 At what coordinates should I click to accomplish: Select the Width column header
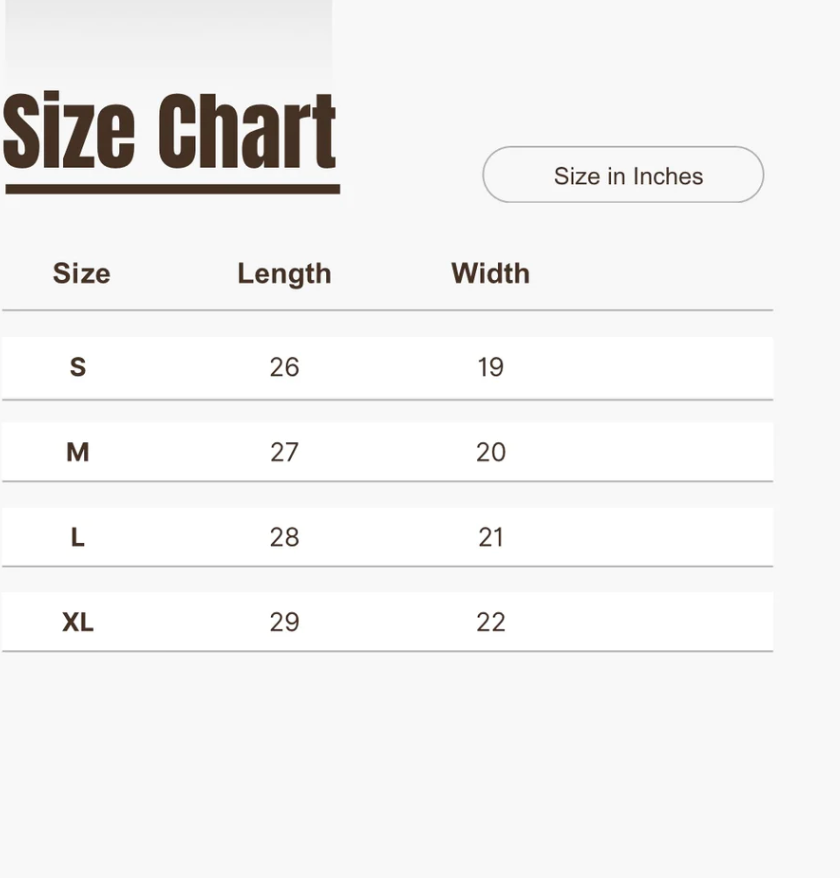click(x=490, y=273)
